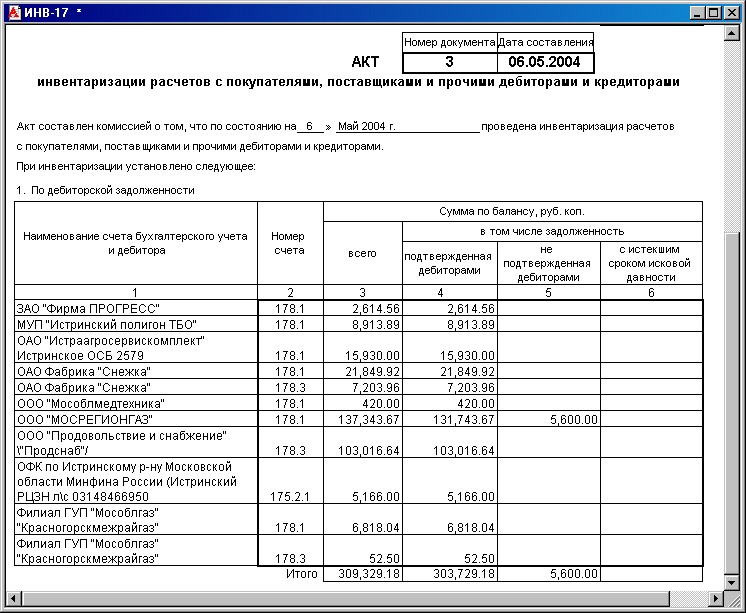Click the vertical scrollbar down arrow
This screenshot has height=613, width=746.
731,582
